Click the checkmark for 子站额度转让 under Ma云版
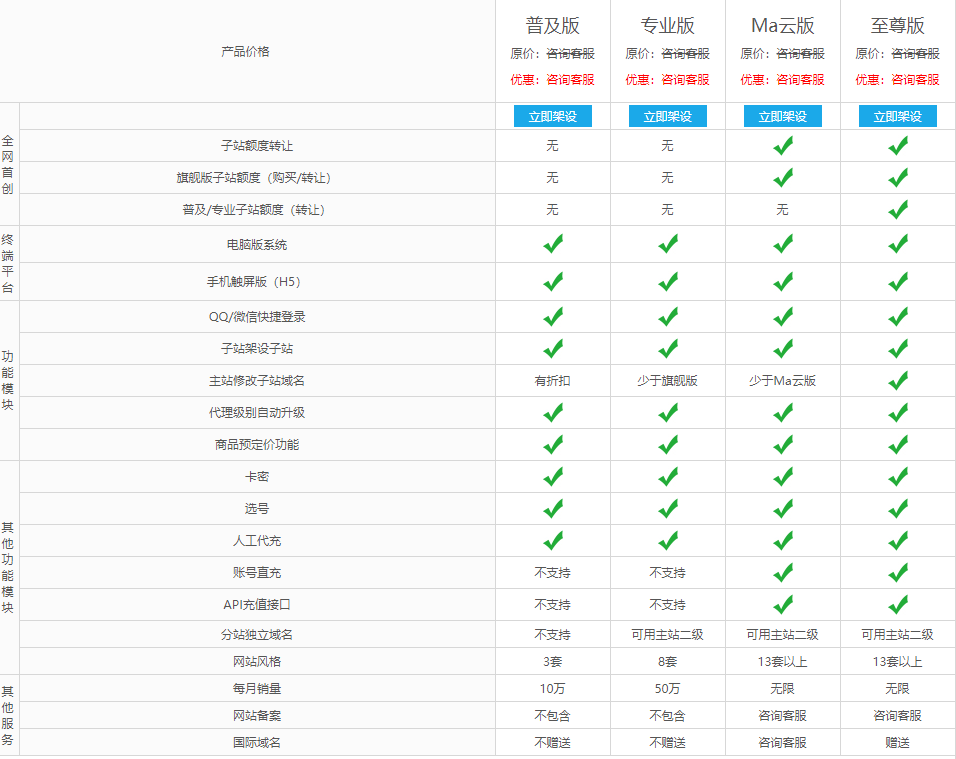956x759 pixels. pyautogui.click(x=783, y=145)
